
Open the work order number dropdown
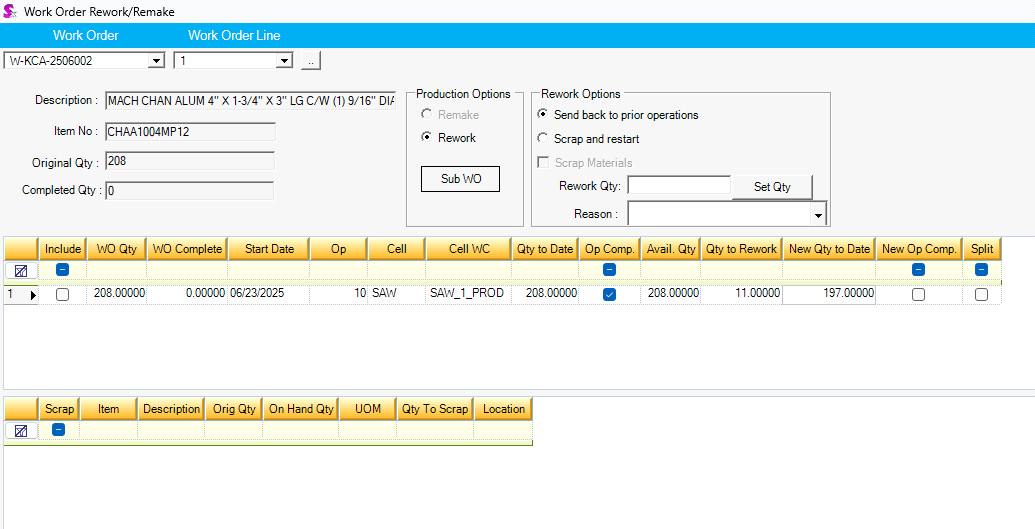point(155,61)
